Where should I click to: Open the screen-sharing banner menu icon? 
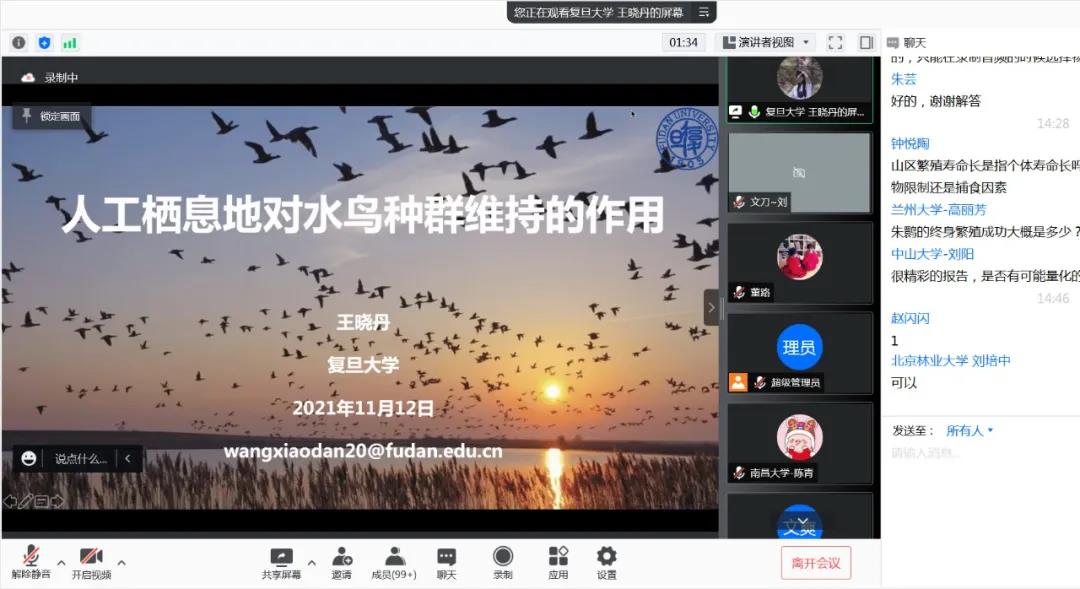pos(703,12)
